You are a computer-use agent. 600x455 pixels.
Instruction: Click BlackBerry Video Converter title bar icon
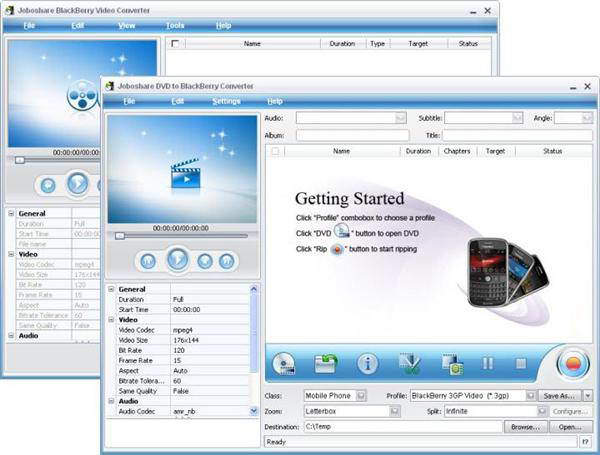click(x=10, y=10)
